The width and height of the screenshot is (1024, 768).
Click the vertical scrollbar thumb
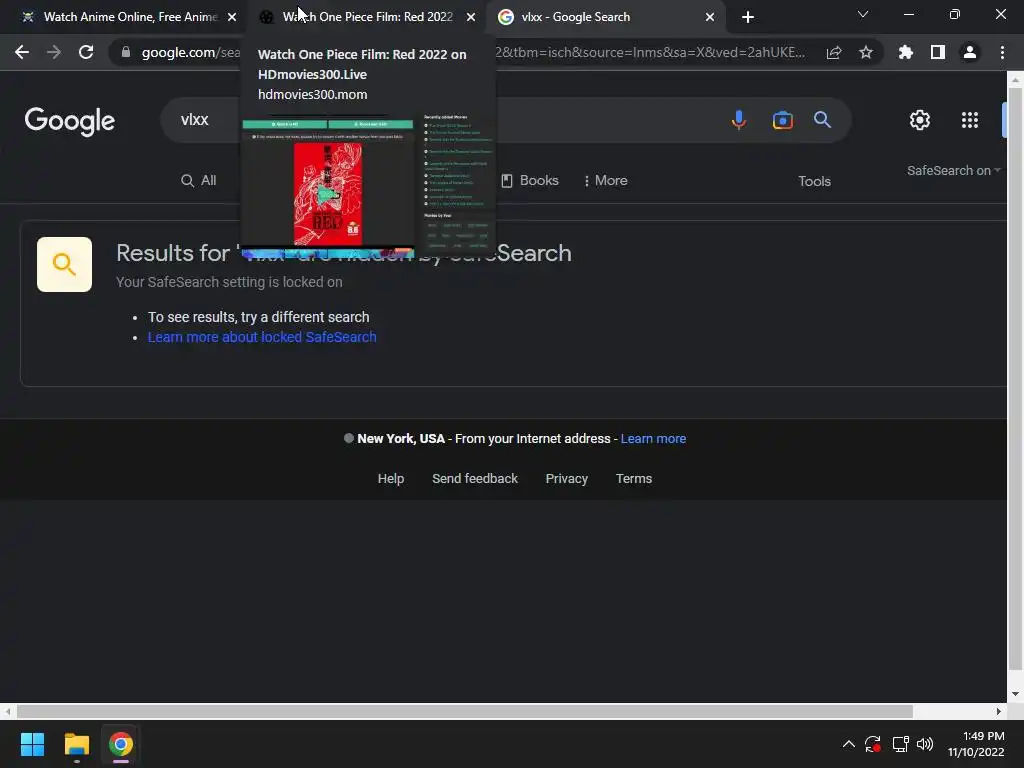(x=1015, y=379)
